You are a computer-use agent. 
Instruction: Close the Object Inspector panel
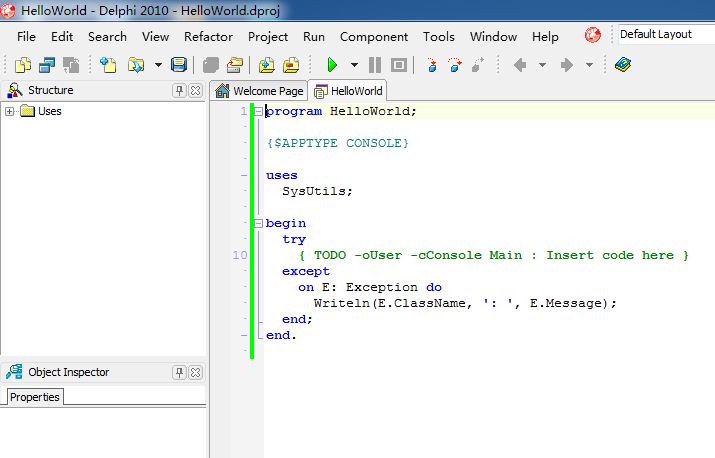[196, 372]
